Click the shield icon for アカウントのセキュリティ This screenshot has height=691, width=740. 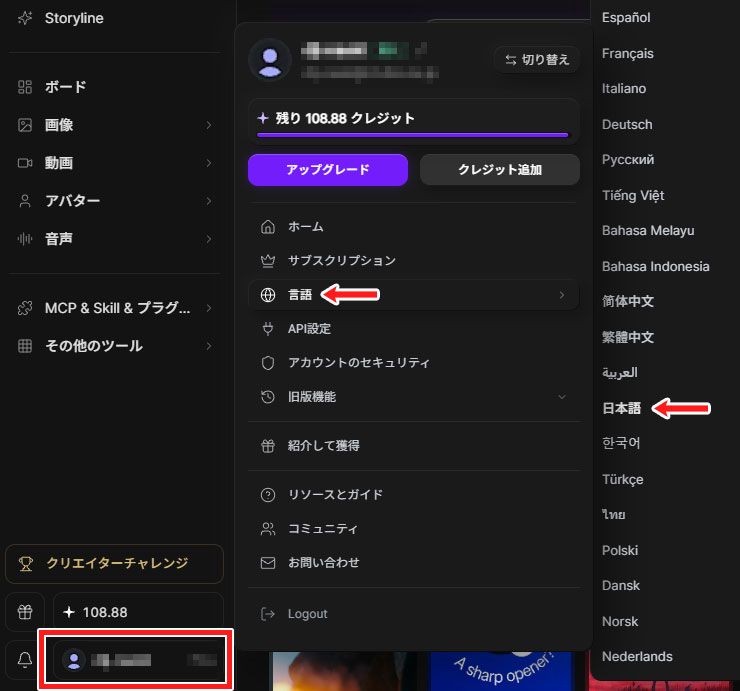tap(268, 363)
